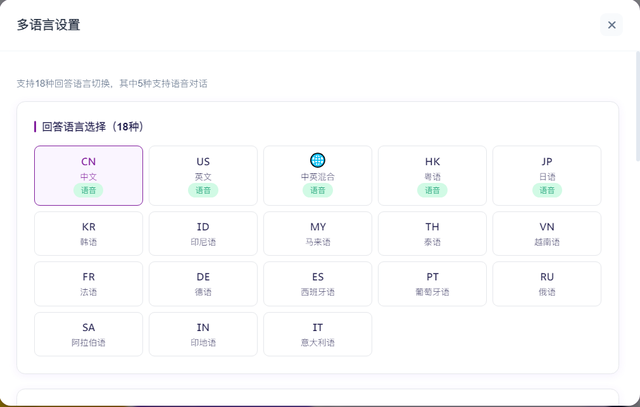Select ID Indonesian language option
The image size is (640, 407).
coord(203,233)
